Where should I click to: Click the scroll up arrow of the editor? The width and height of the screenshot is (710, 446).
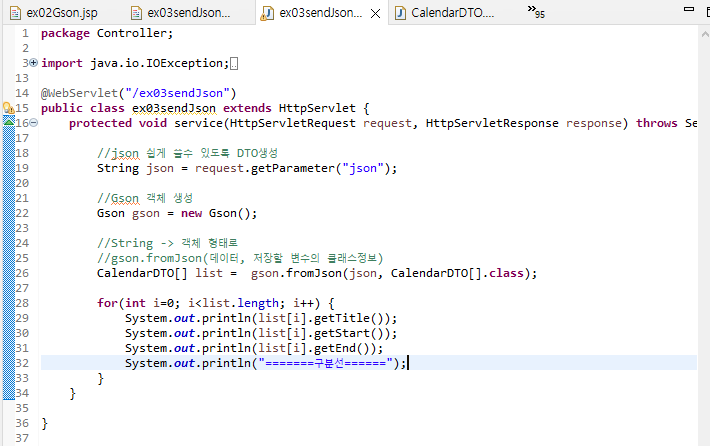pos(705,34)
